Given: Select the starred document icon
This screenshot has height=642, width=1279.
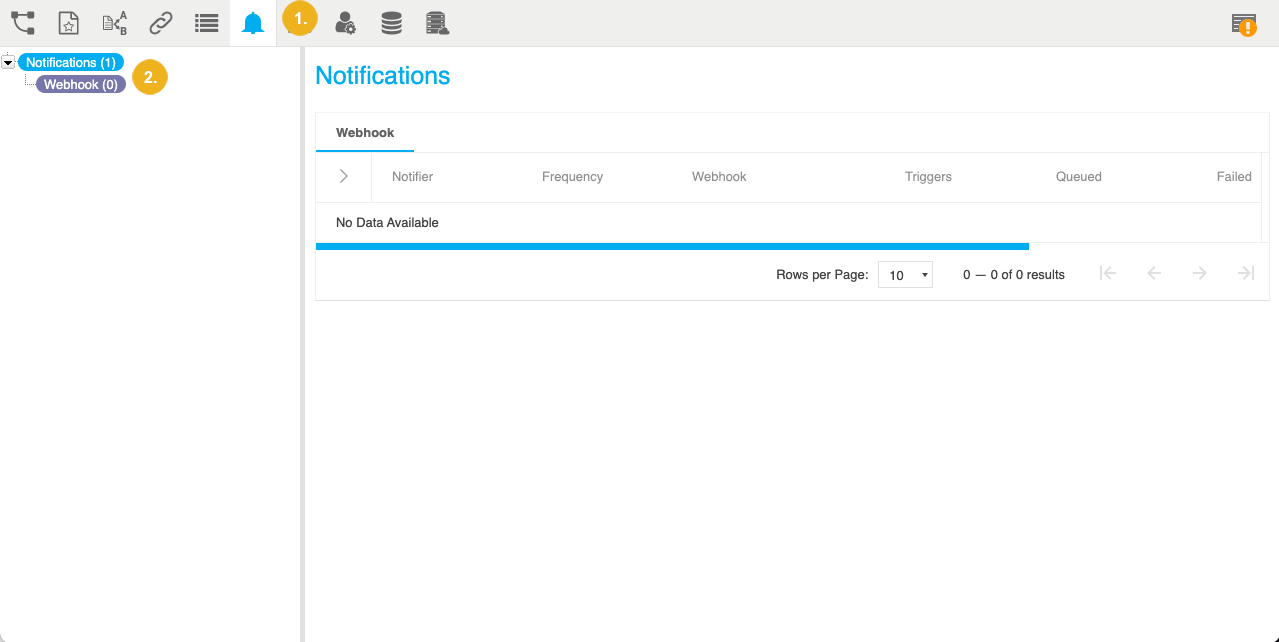Looking at the screenshot, I should 68,22.
